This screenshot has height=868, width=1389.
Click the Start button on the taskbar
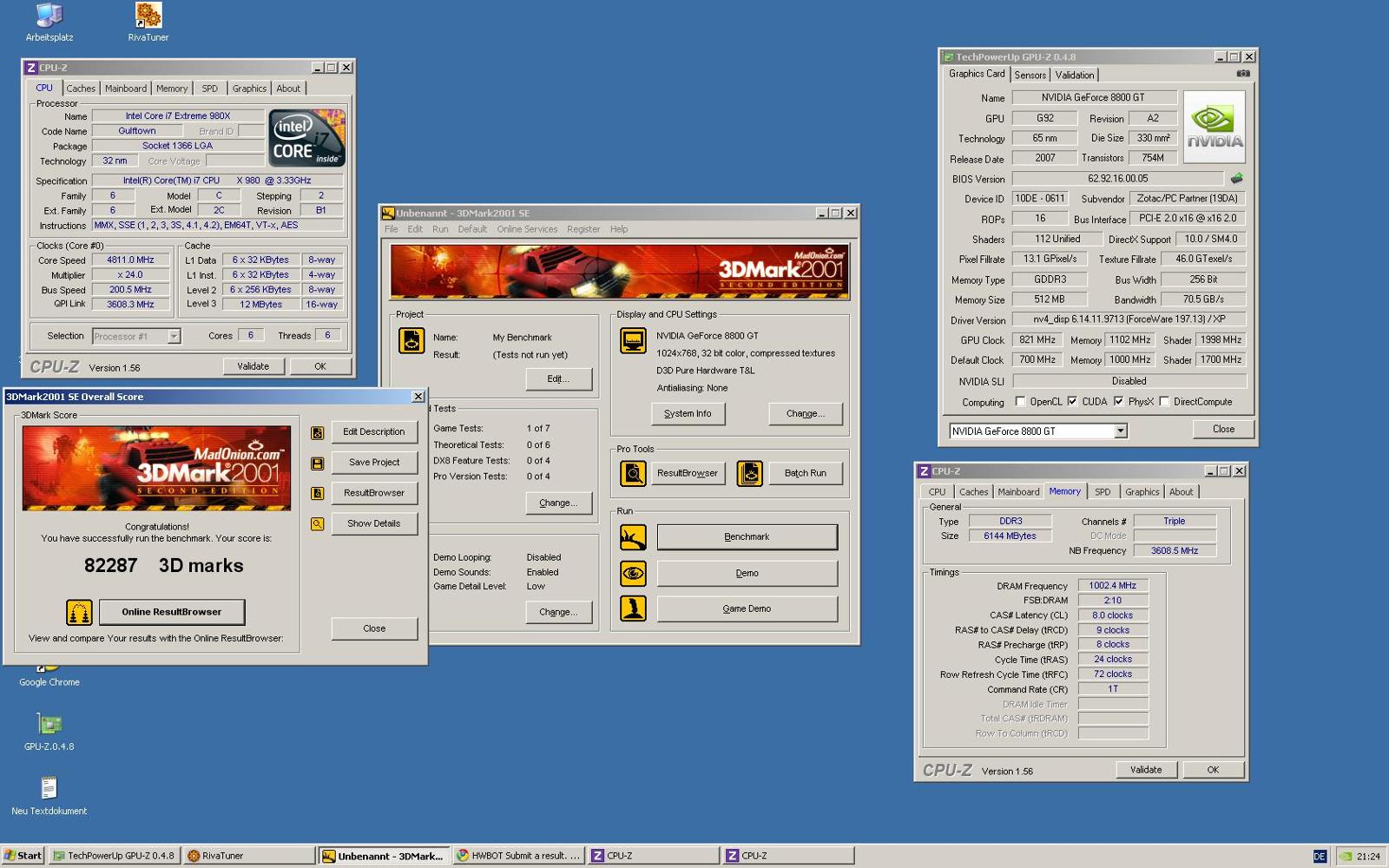click(23, 856)
